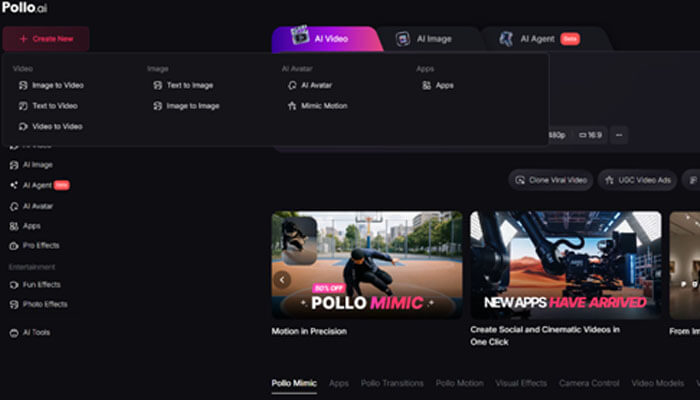Select the Pollo Motion category tab
The width and height of the screenshot is (700, 400).
(459, 383)
